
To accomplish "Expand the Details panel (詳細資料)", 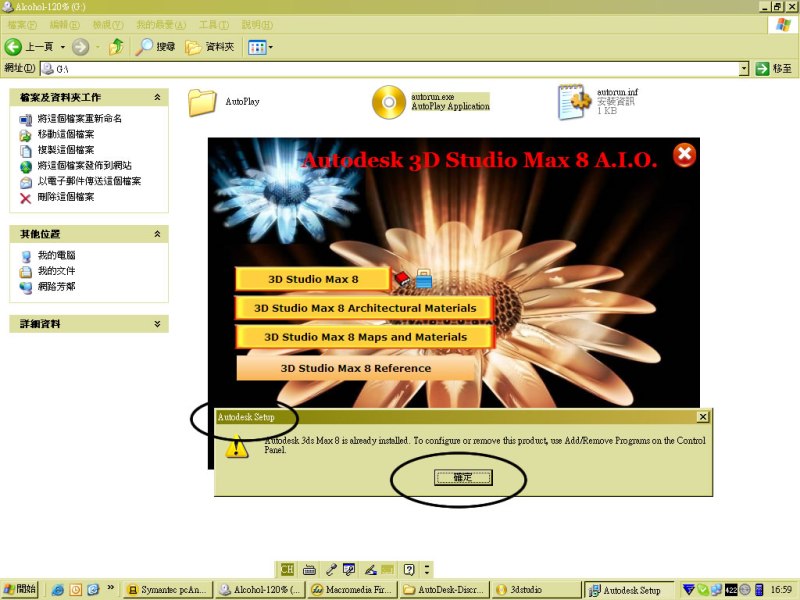I will click(157, 323).
